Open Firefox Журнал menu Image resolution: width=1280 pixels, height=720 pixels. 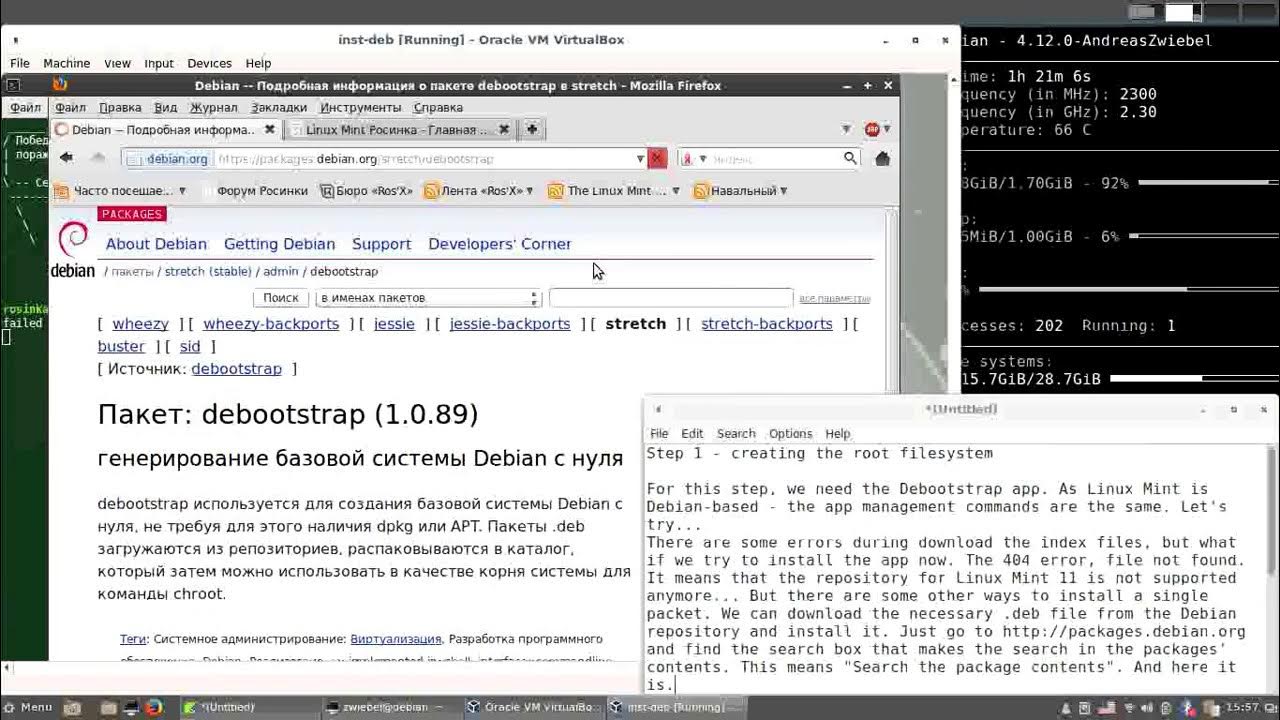[x=213, y=107]
